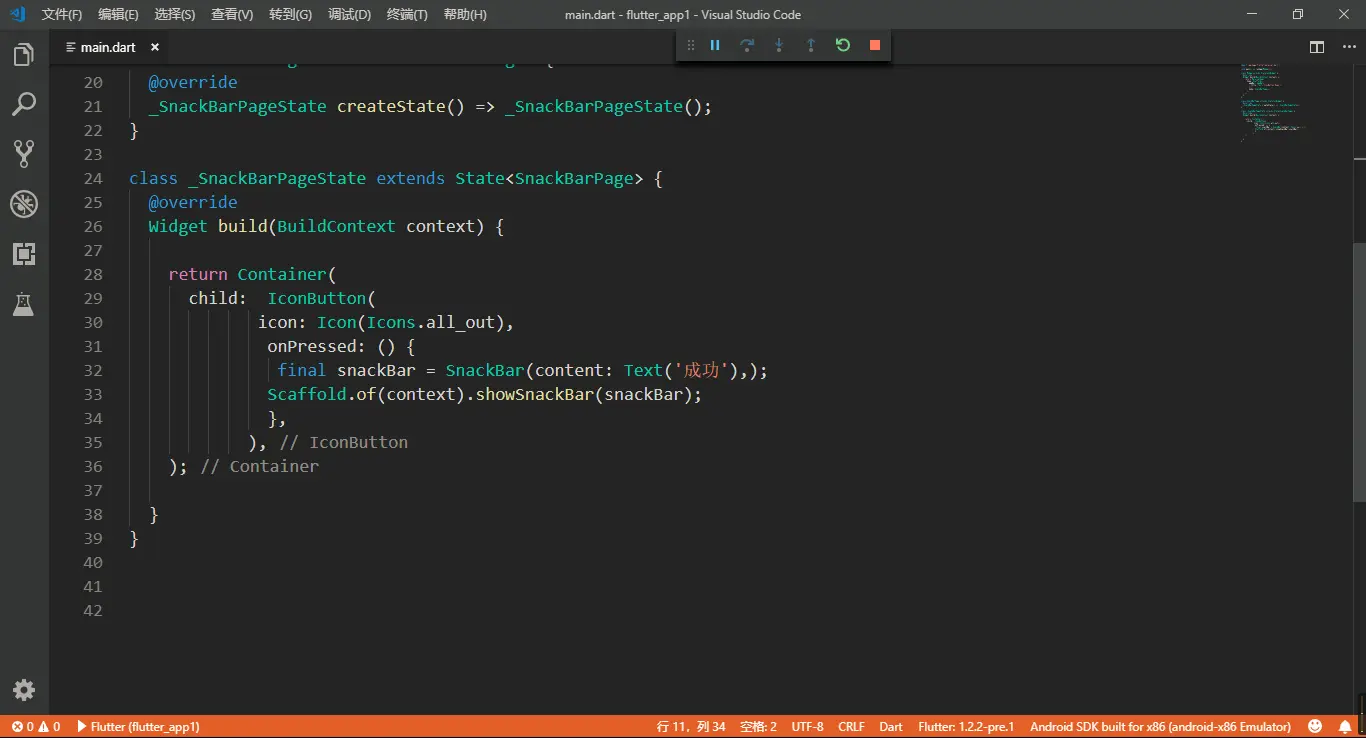Click the feedback smiley icon
Image resolution: width=1366 pixels, height=738 pixels.
pos(1316,727)
